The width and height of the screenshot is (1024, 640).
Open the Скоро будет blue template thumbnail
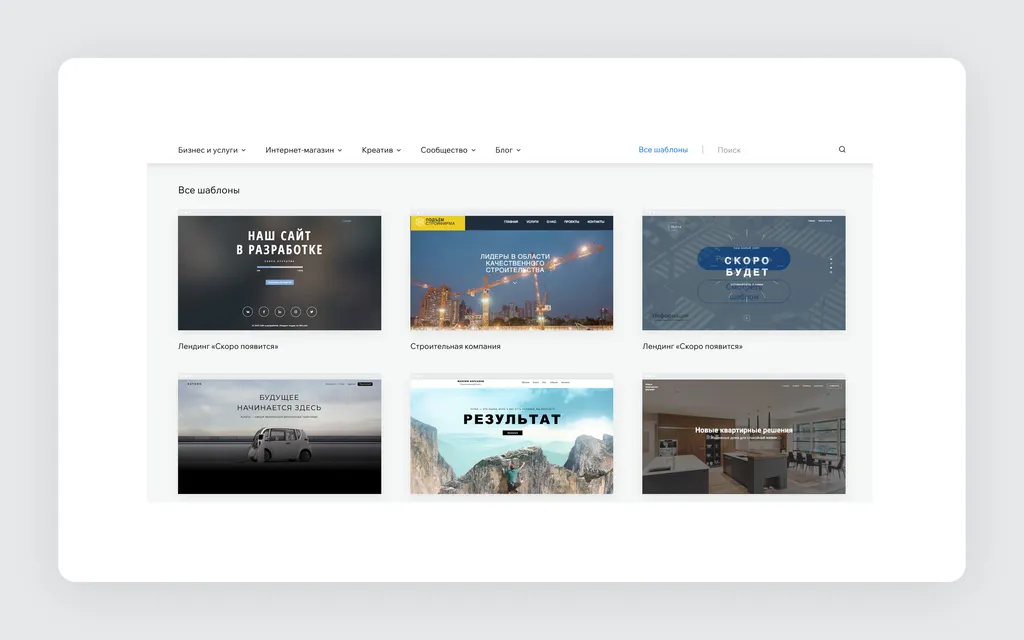click(x=744, y=273)
